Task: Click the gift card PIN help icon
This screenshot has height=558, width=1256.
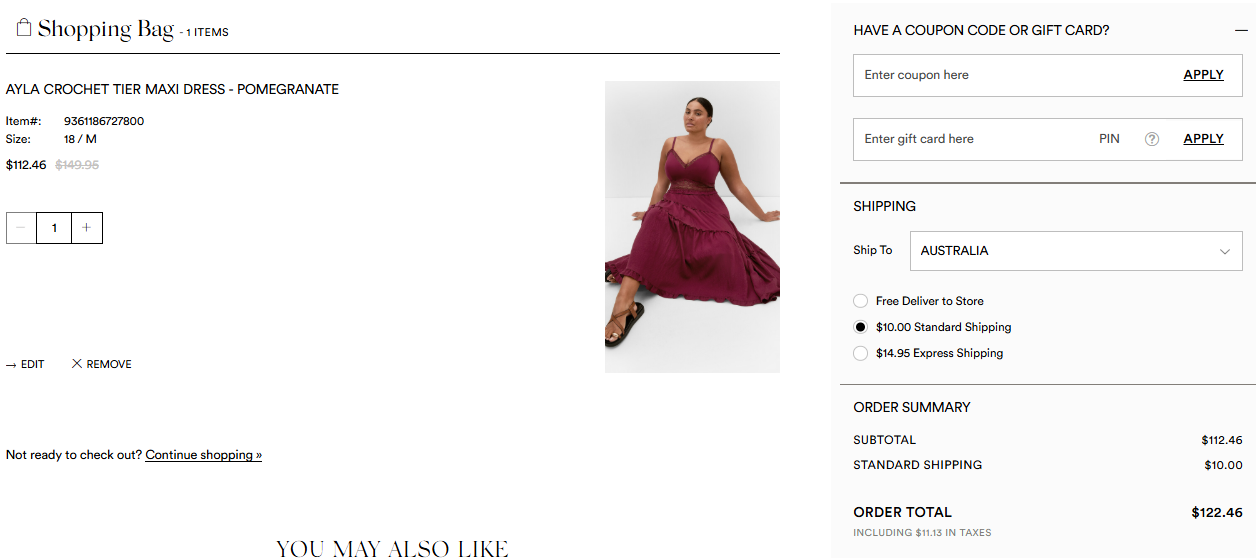Action: point(1151,139)
